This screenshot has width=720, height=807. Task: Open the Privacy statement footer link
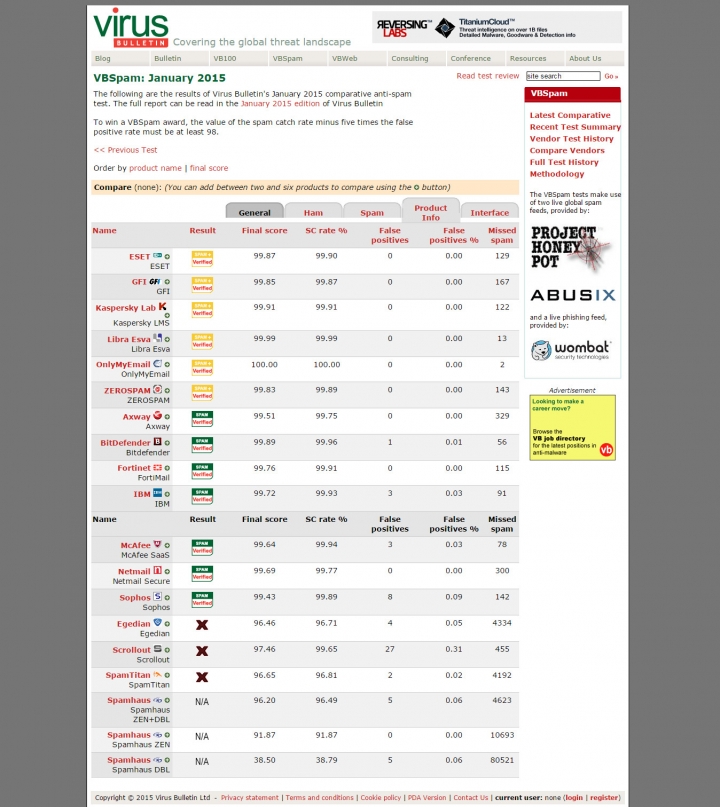[250, 797]
